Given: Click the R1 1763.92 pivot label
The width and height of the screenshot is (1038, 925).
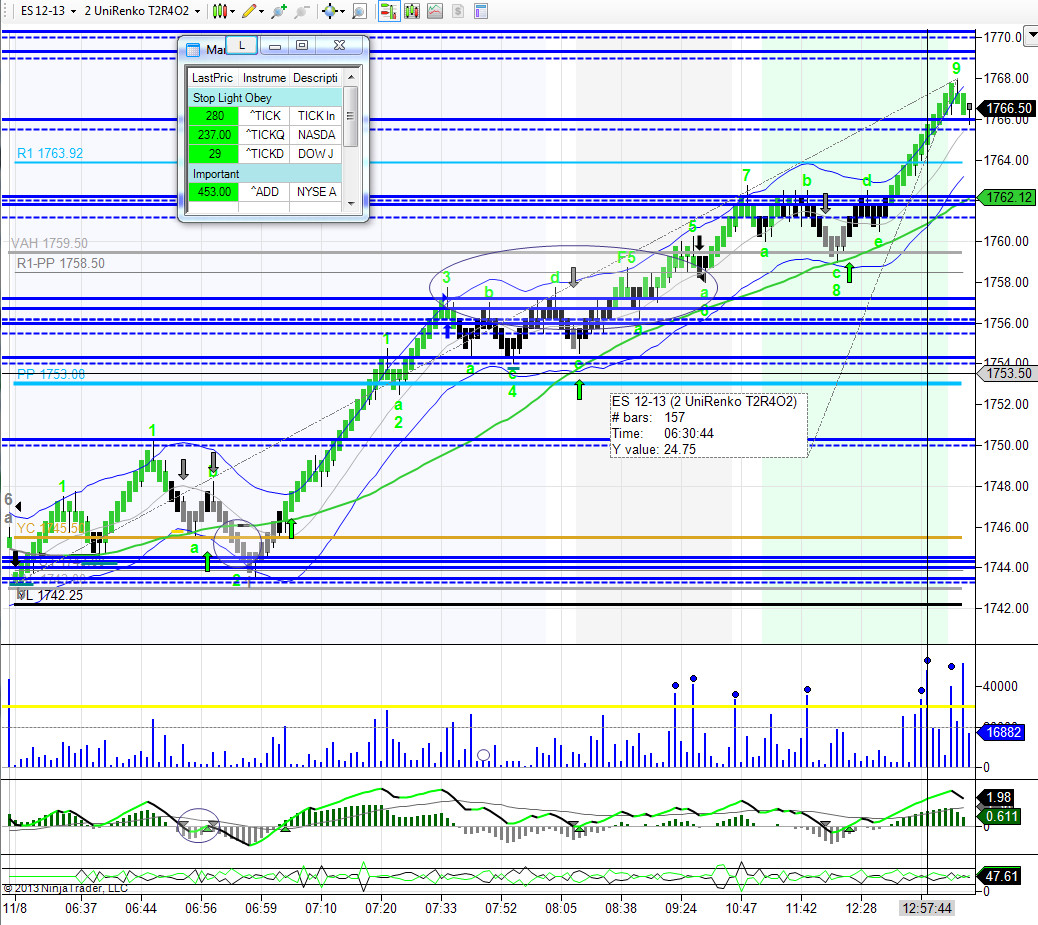Looking at the screenshot, I should 50,154.
